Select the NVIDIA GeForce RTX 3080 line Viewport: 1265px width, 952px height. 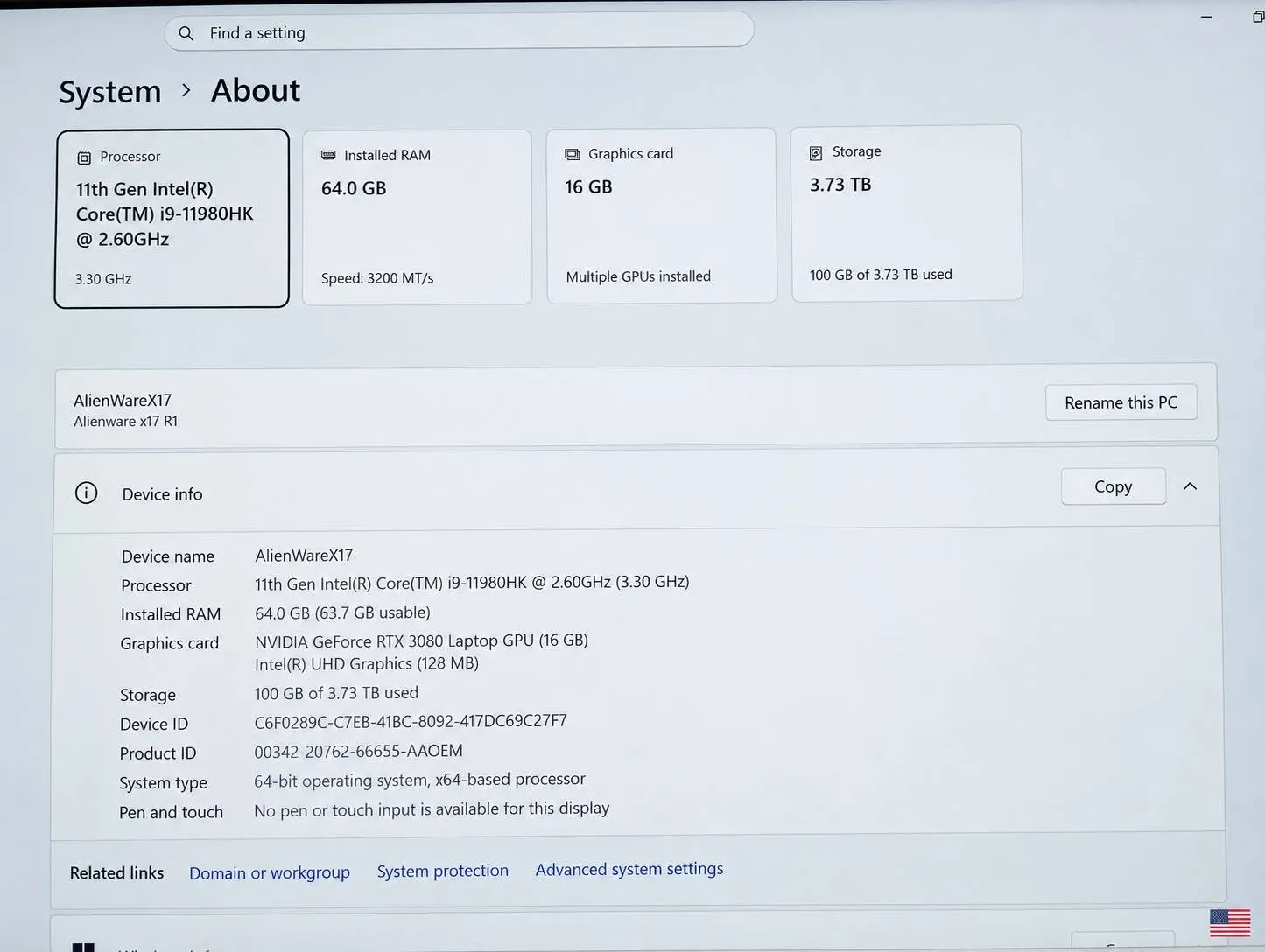point(421,640)
